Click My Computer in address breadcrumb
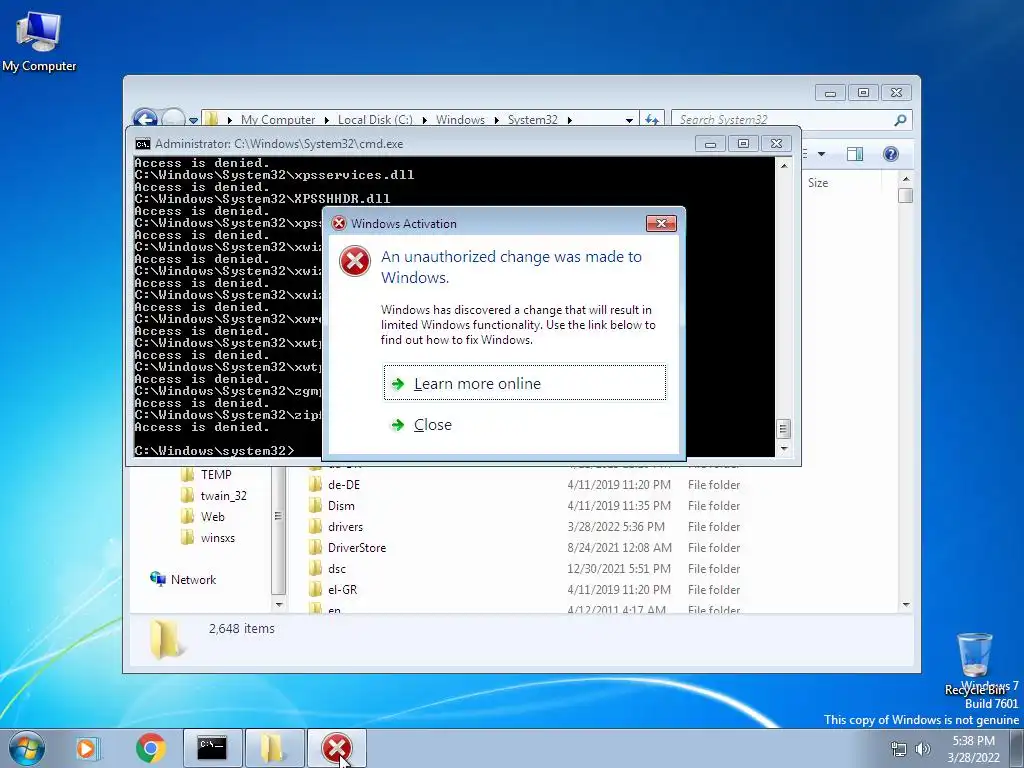 [278, 120]
